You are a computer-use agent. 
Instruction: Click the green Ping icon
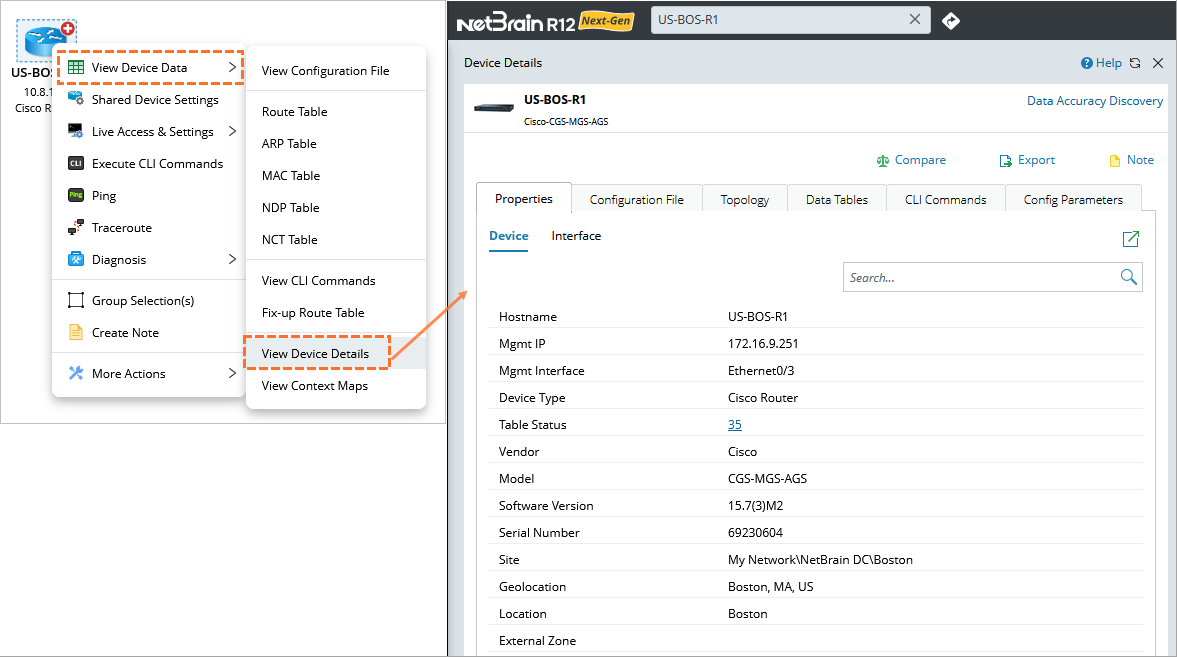tap(76, 195)
